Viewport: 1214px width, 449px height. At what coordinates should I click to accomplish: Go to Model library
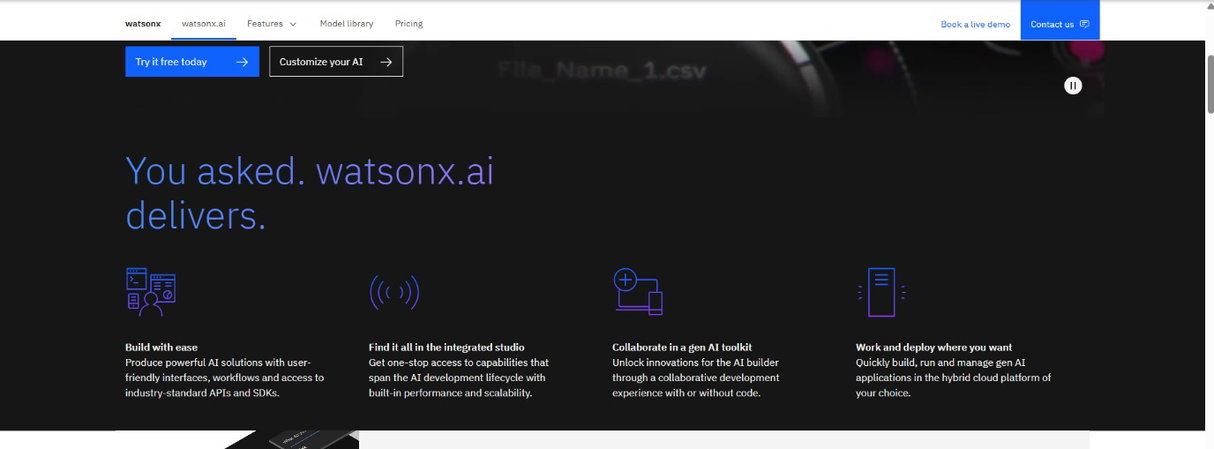tap(346, 23)
